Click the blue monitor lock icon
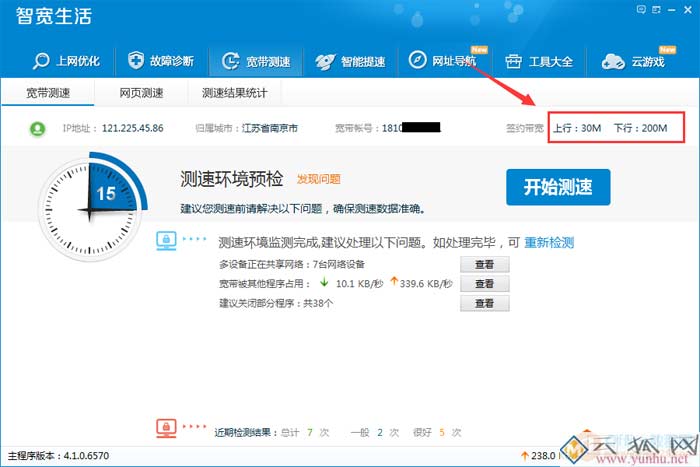The width and height of the screenshot is (700, 467). click(x=166, y=240)
